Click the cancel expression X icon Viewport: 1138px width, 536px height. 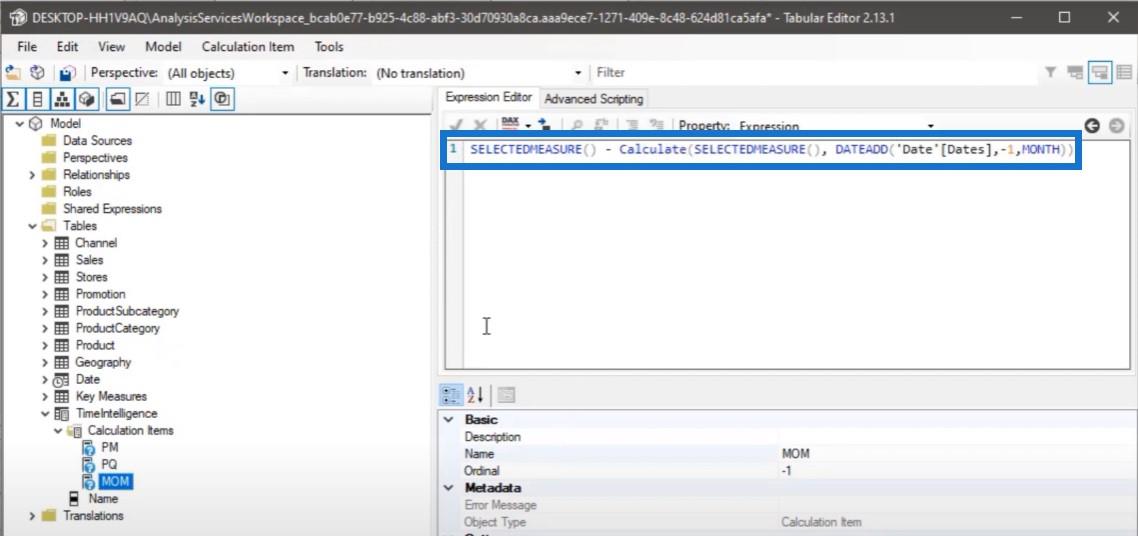tap(480, 125)
